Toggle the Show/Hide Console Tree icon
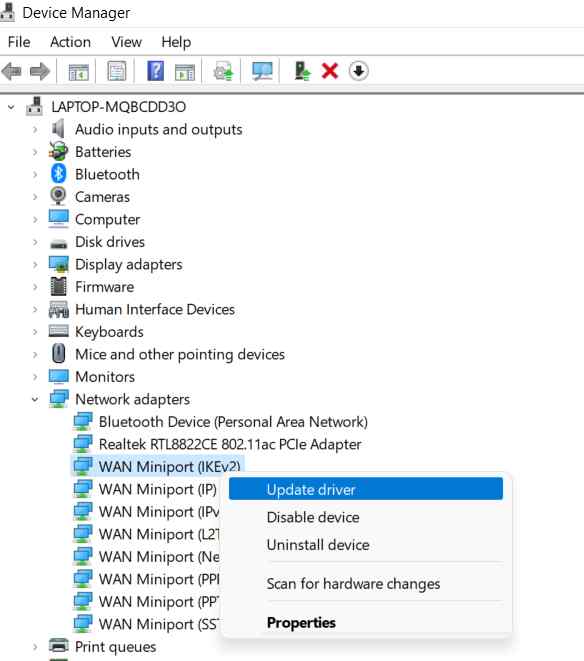Screen dimensions: 584x661 [78, 71]
